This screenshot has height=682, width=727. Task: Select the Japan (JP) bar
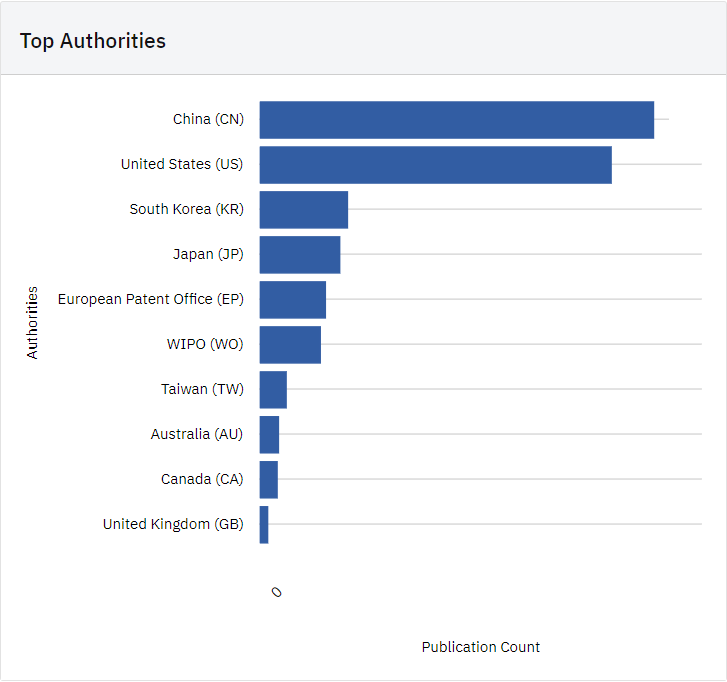click(299, 255)
